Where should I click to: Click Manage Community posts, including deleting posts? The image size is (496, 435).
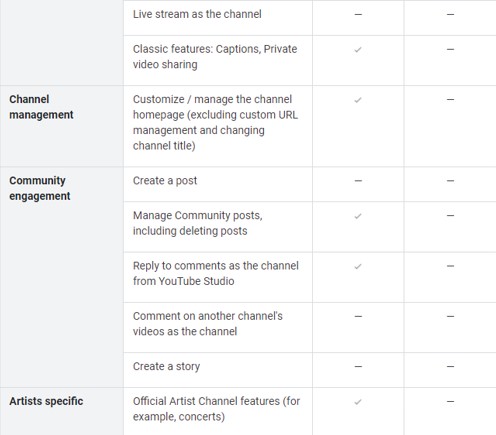[x=198, y=223]
